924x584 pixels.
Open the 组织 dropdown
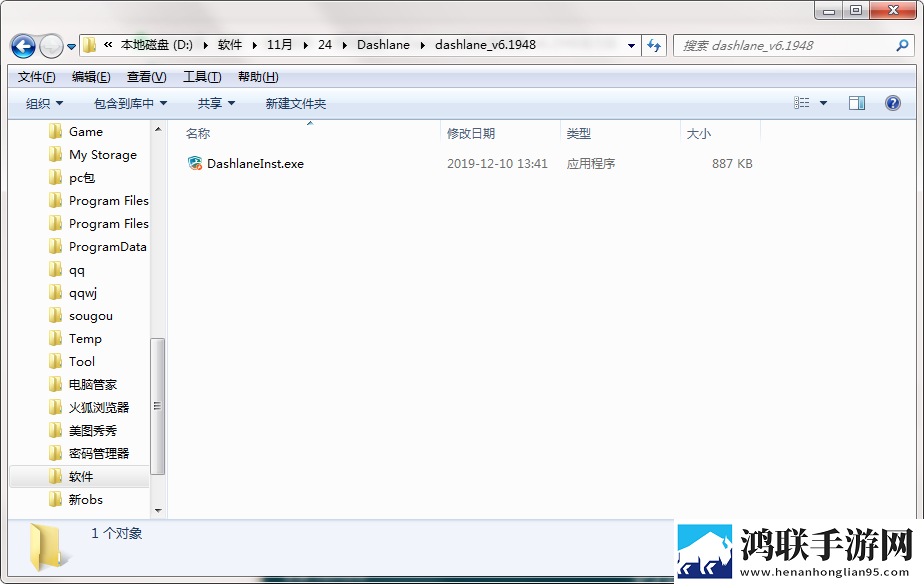44,104
